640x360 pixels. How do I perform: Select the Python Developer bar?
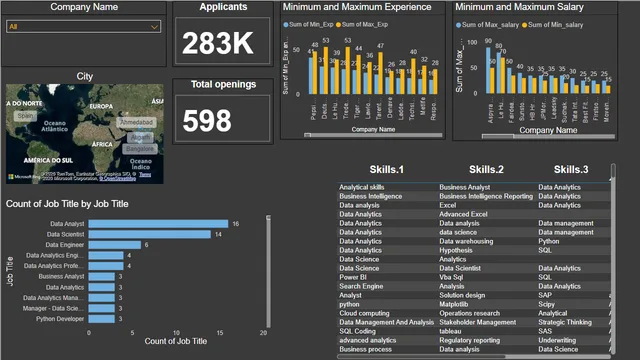(x=102, y=319)
